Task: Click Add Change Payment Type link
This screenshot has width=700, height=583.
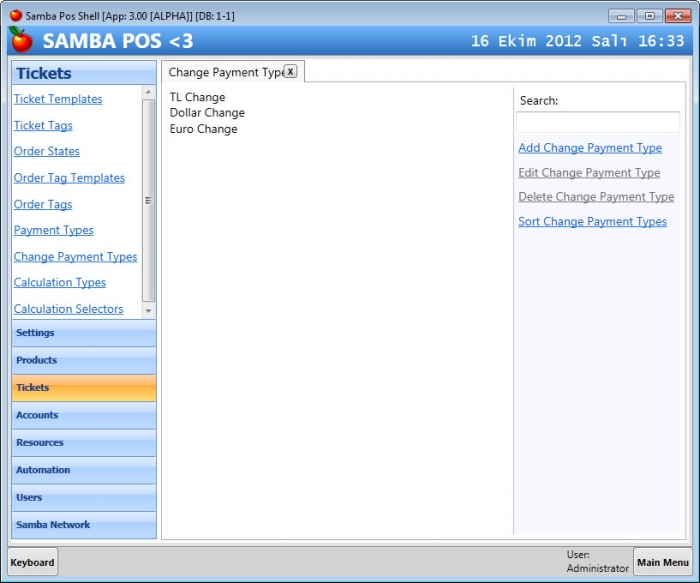Action: point(590,148)
